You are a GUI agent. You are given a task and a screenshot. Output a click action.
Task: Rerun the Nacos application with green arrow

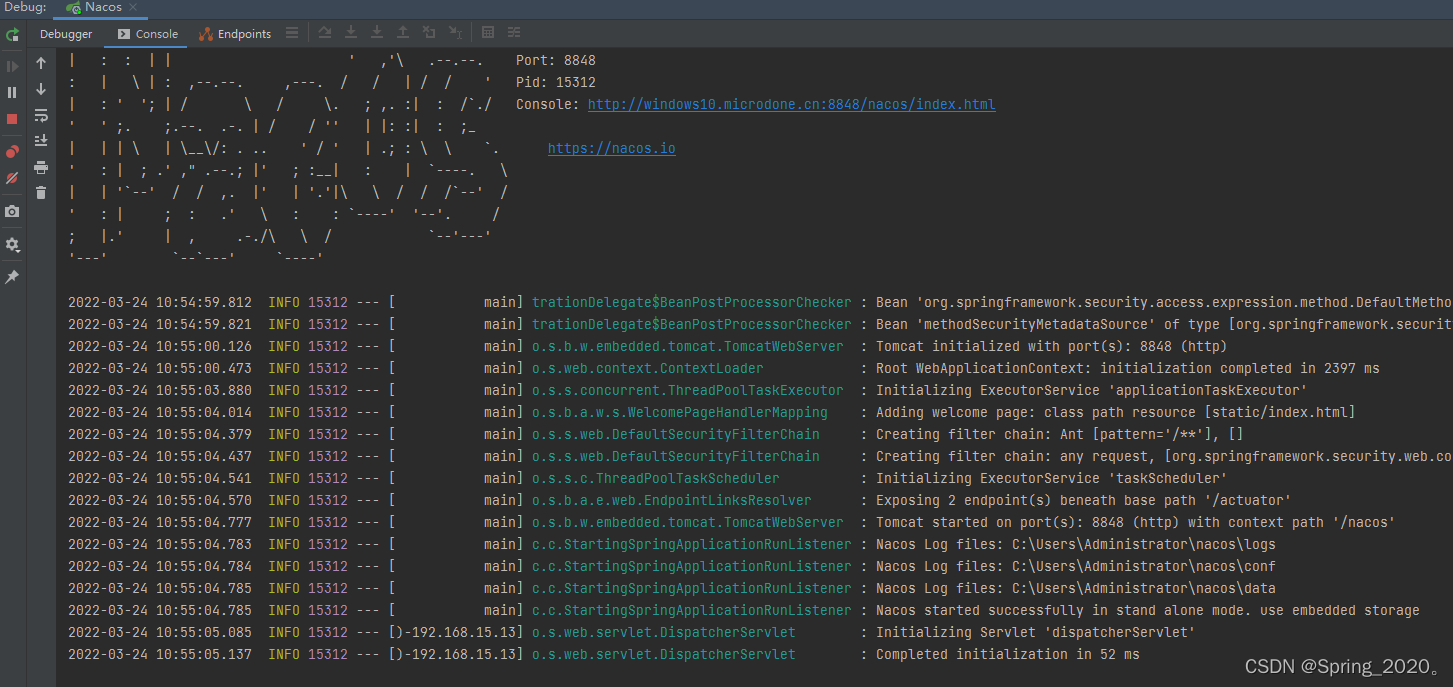[13, 35]
